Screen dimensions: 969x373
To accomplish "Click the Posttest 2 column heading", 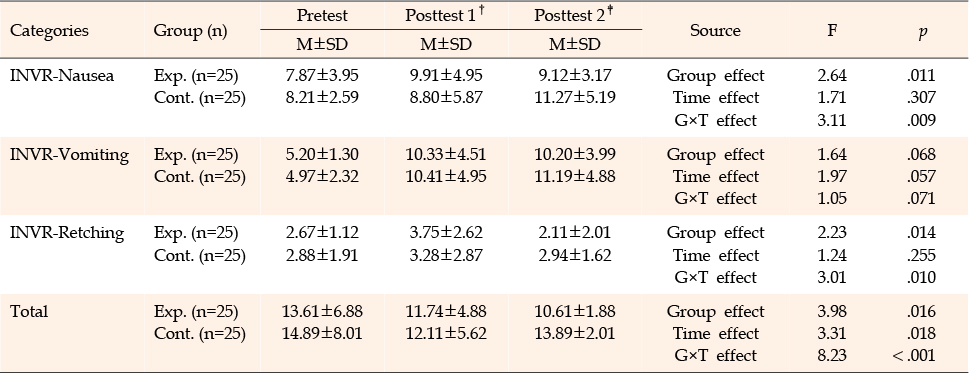I will pyautogui.click(x=572, y=15).
